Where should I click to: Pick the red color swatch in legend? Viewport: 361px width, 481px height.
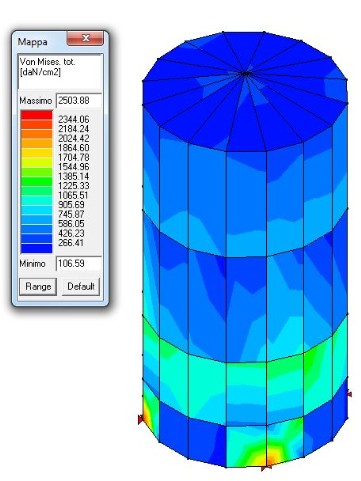[x=36, y=115]
